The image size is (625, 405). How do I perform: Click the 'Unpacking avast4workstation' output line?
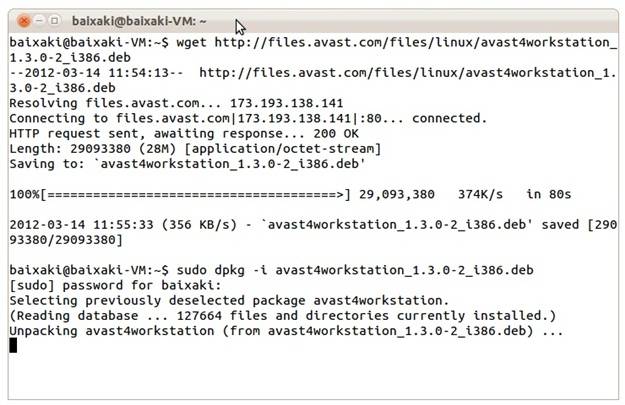286,331
